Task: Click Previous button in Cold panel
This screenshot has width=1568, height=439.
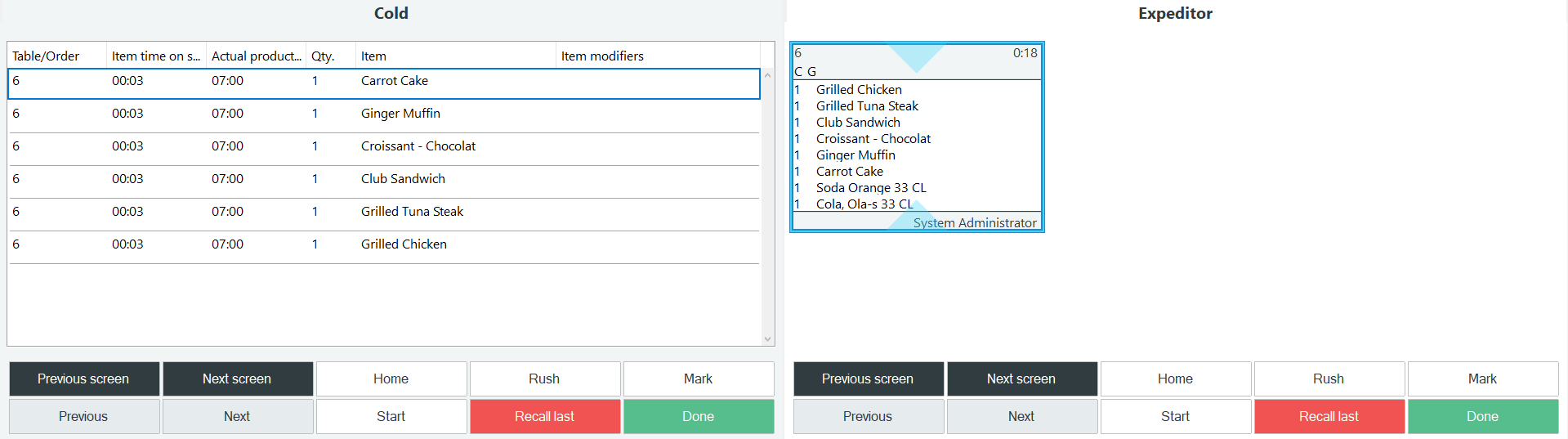Action: (83, 416)
